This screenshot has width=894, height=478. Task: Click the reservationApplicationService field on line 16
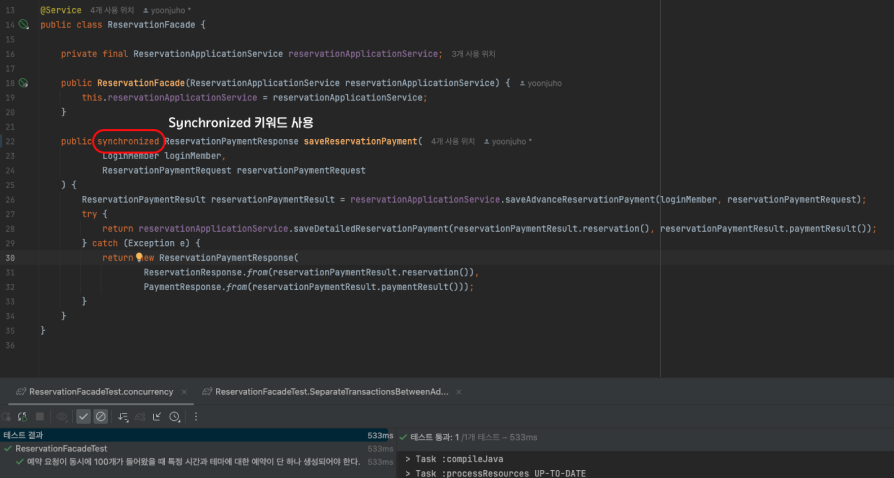coord(363,54)
